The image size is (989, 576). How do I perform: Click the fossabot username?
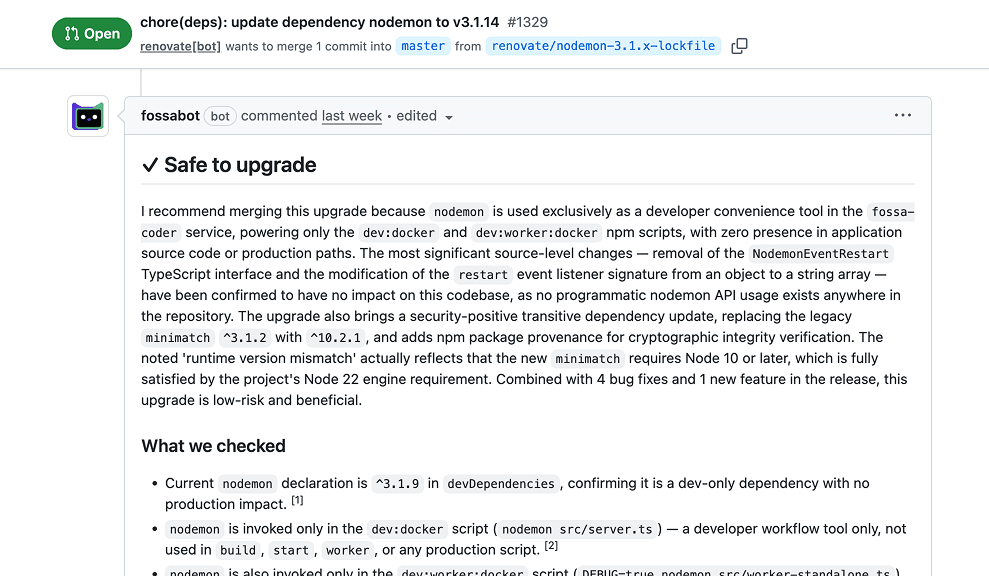tap(170, 115)
